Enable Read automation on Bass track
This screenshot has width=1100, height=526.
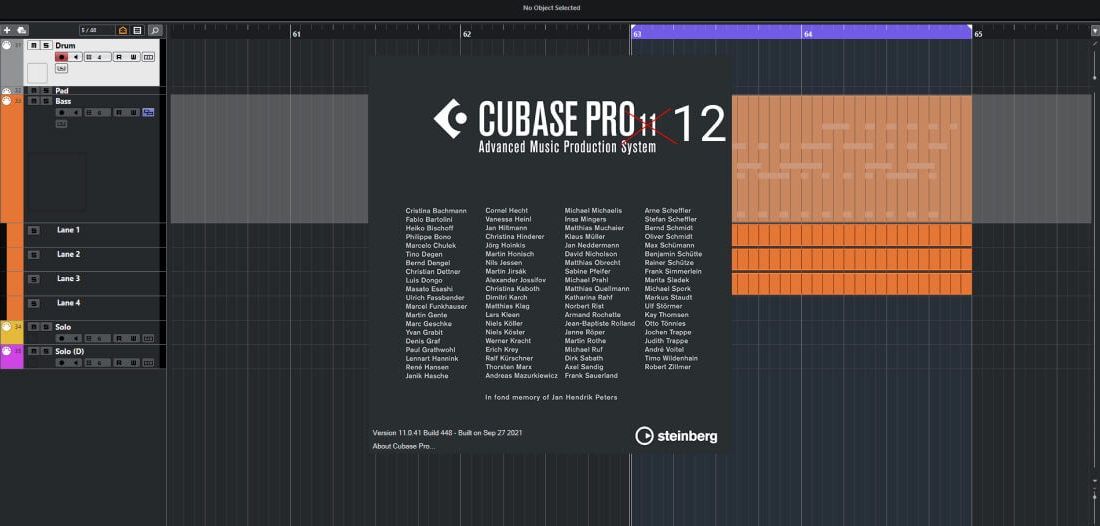119,112
